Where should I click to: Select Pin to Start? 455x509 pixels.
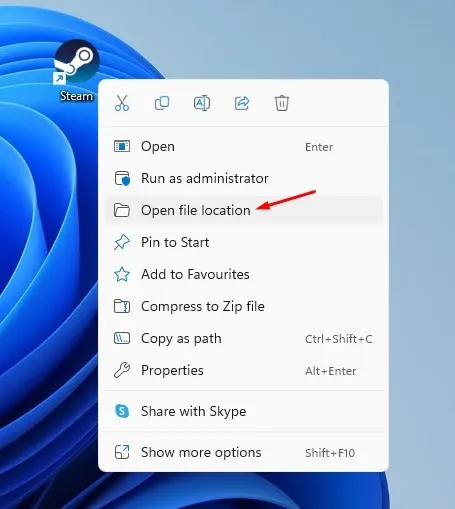243,242
